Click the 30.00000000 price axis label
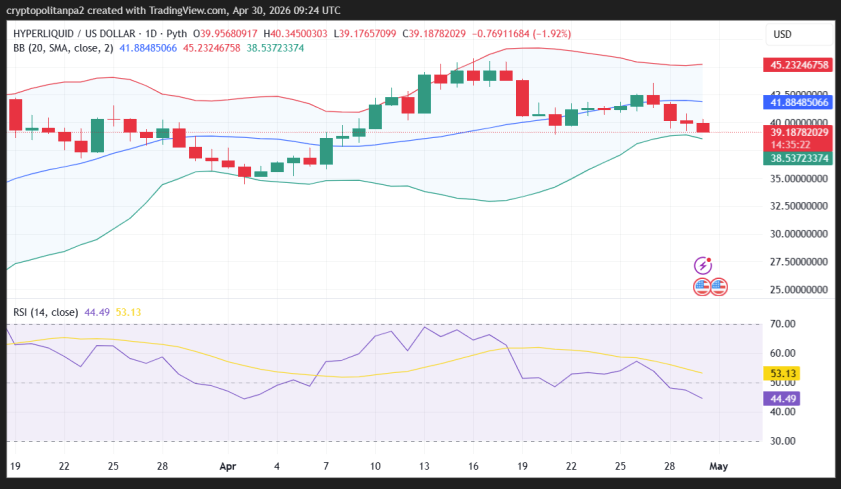The width and height of the screenshot is (841, 489). (x=799, y=234)
